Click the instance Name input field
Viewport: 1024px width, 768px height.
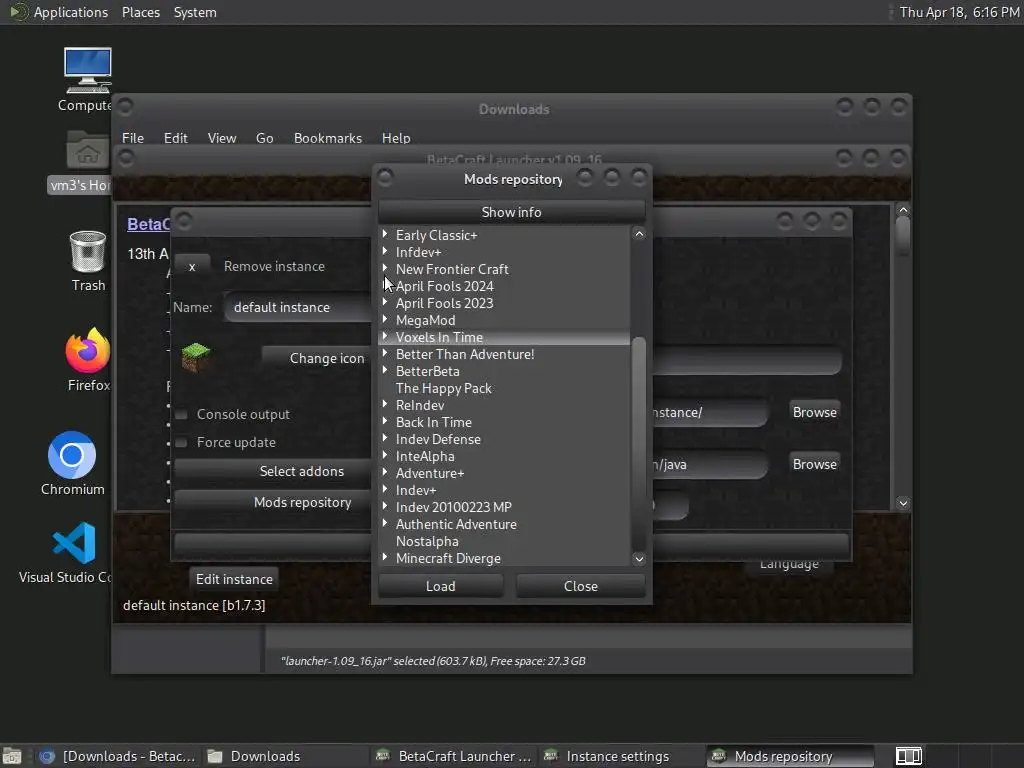pos(298,307)
